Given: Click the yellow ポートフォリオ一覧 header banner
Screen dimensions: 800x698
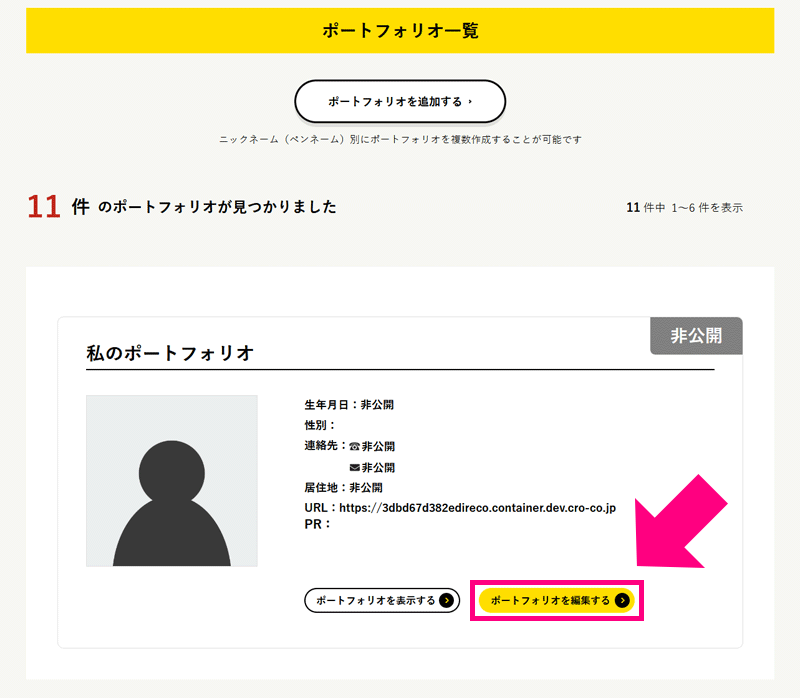Looking at the screenshot, I should pyautogui.click(x=400, y=31).
